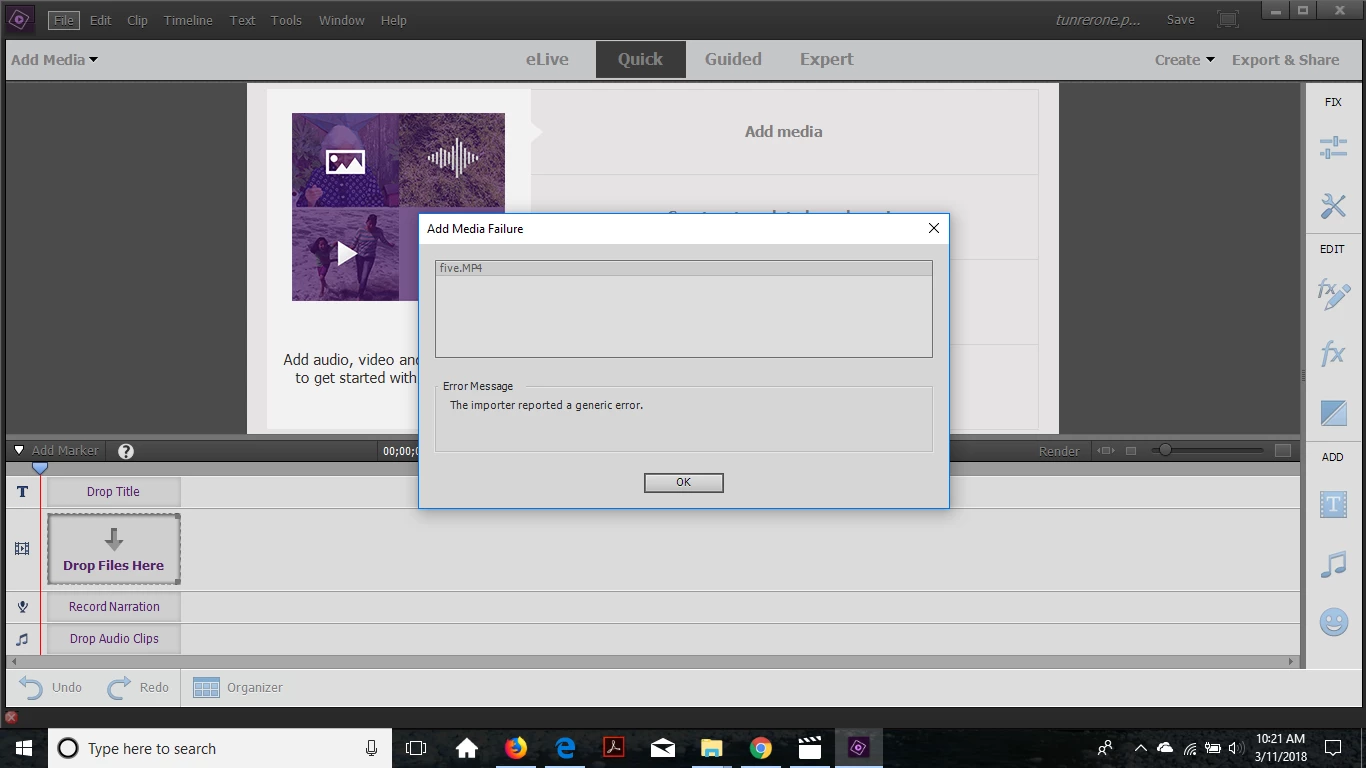
Task: Open the Text menu
Action: click(242, 20)
